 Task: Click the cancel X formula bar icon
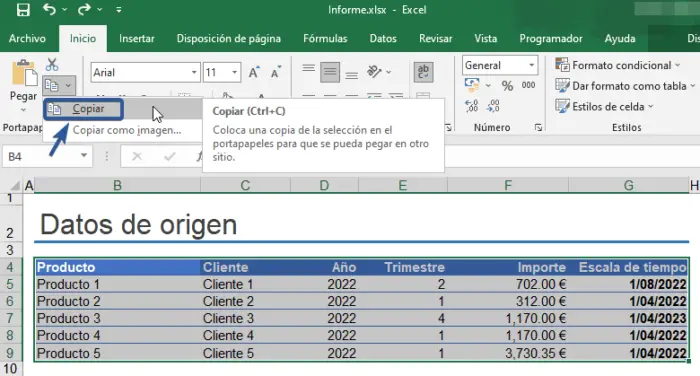137,156
